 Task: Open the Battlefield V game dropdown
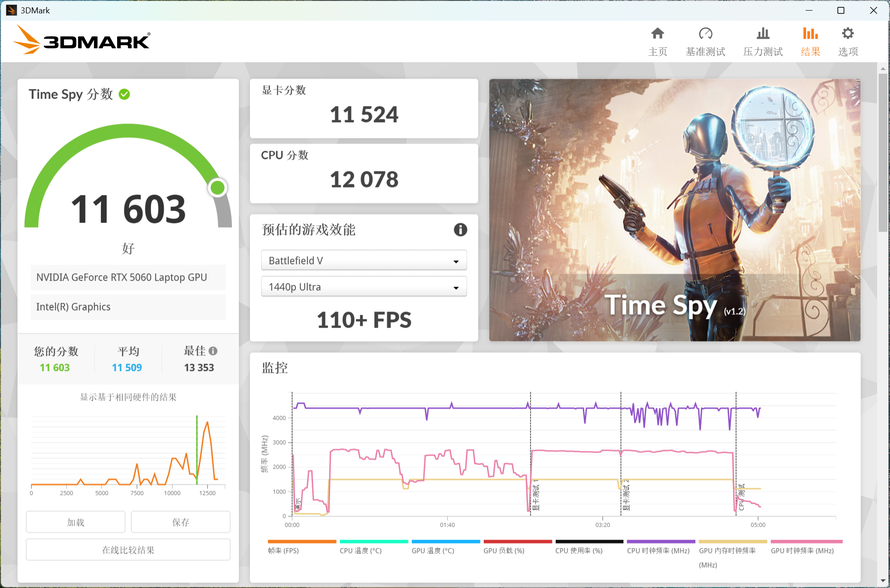[364, 261]
